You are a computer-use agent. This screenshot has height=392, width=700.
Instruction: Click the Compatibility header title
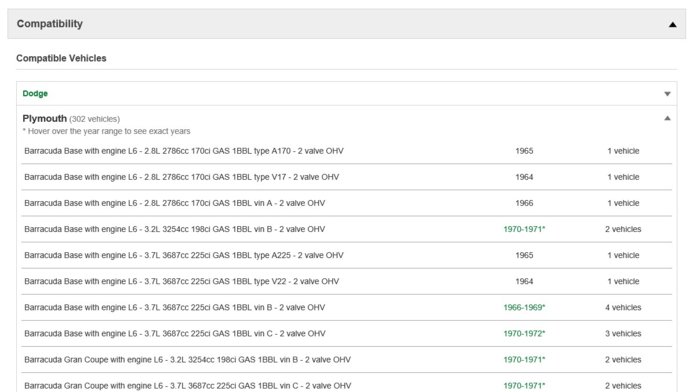click(x=50, y=24)
